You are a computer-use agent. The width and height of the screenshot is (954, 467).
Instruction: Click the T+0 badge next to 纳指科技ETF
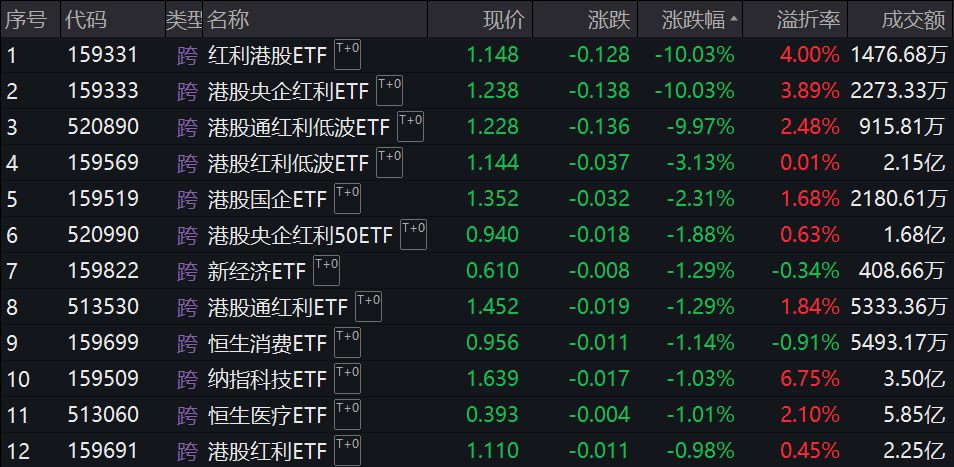347,376
